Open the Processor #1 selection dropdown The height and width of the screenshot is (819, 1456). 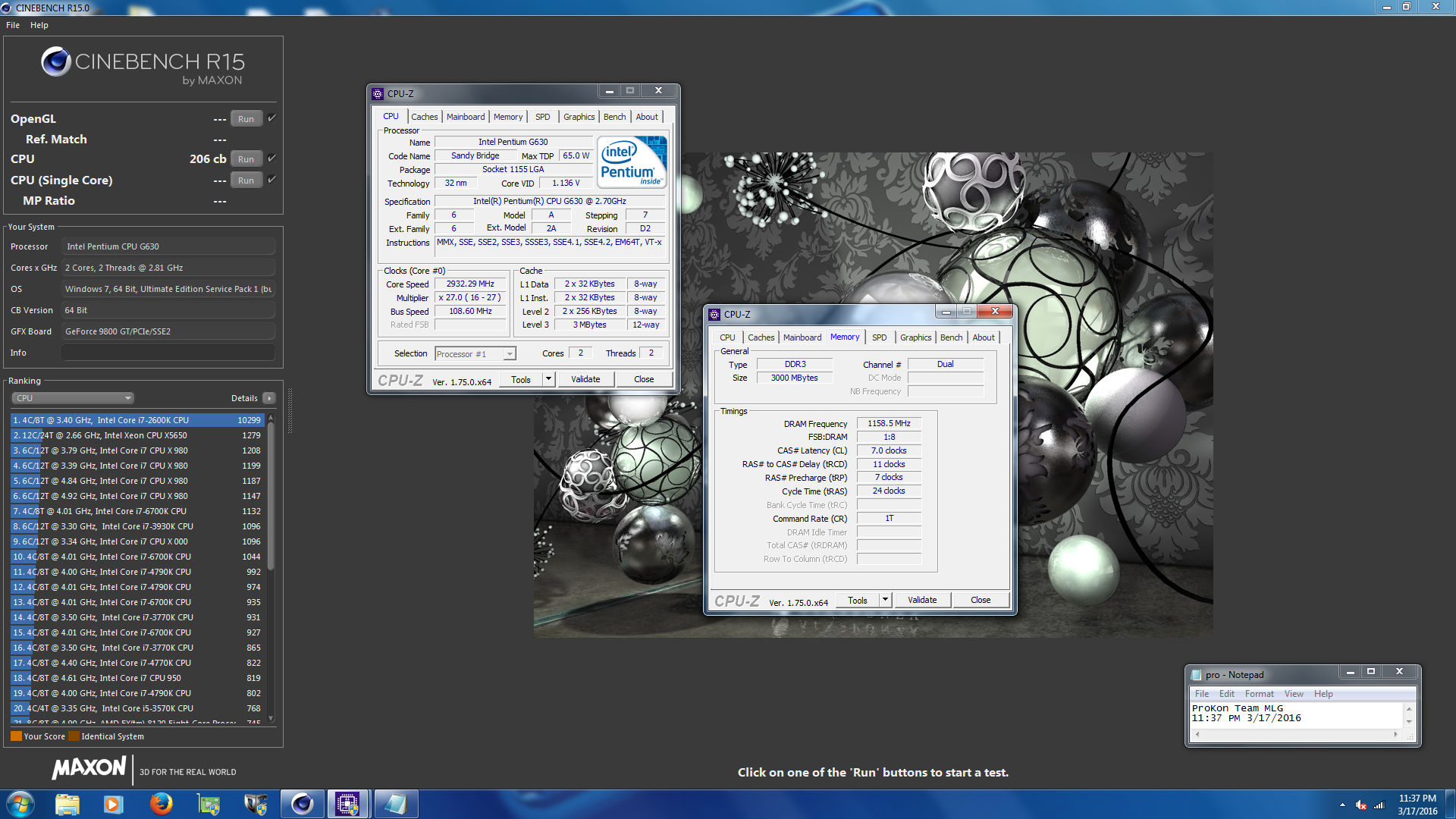(x=475, y=354)
